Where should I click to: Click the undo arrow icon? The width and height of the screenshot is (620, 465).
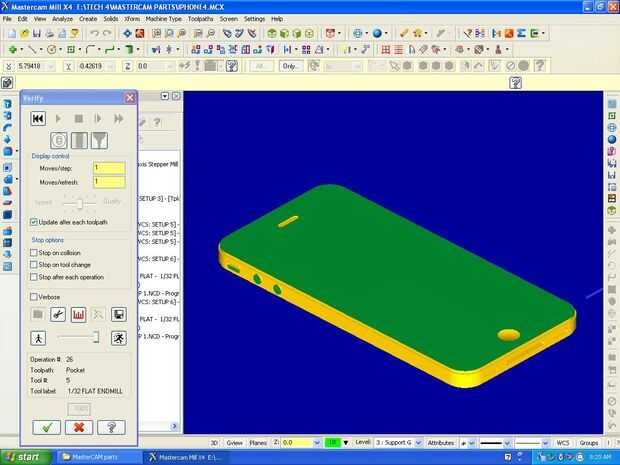coord(94,34)
